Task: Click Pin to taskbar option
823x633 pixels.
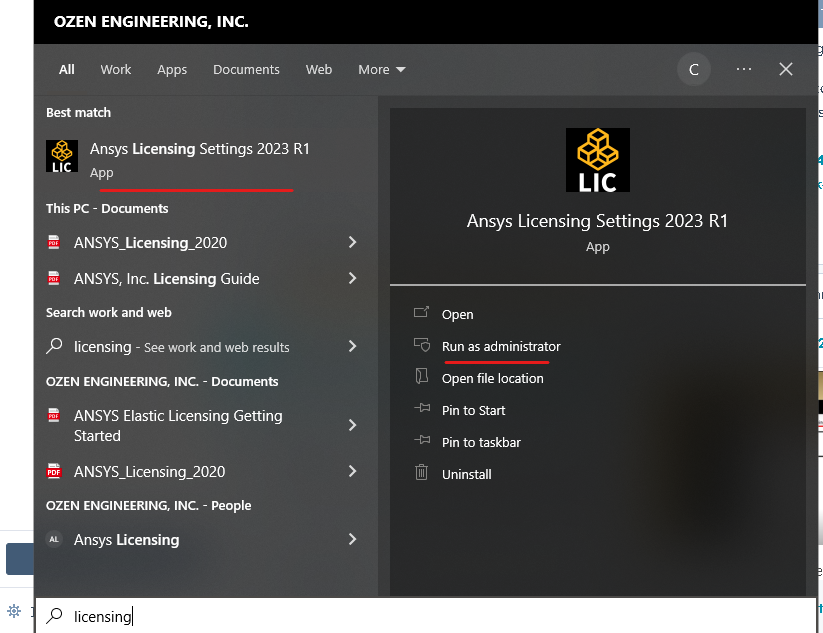Action: 480,442
